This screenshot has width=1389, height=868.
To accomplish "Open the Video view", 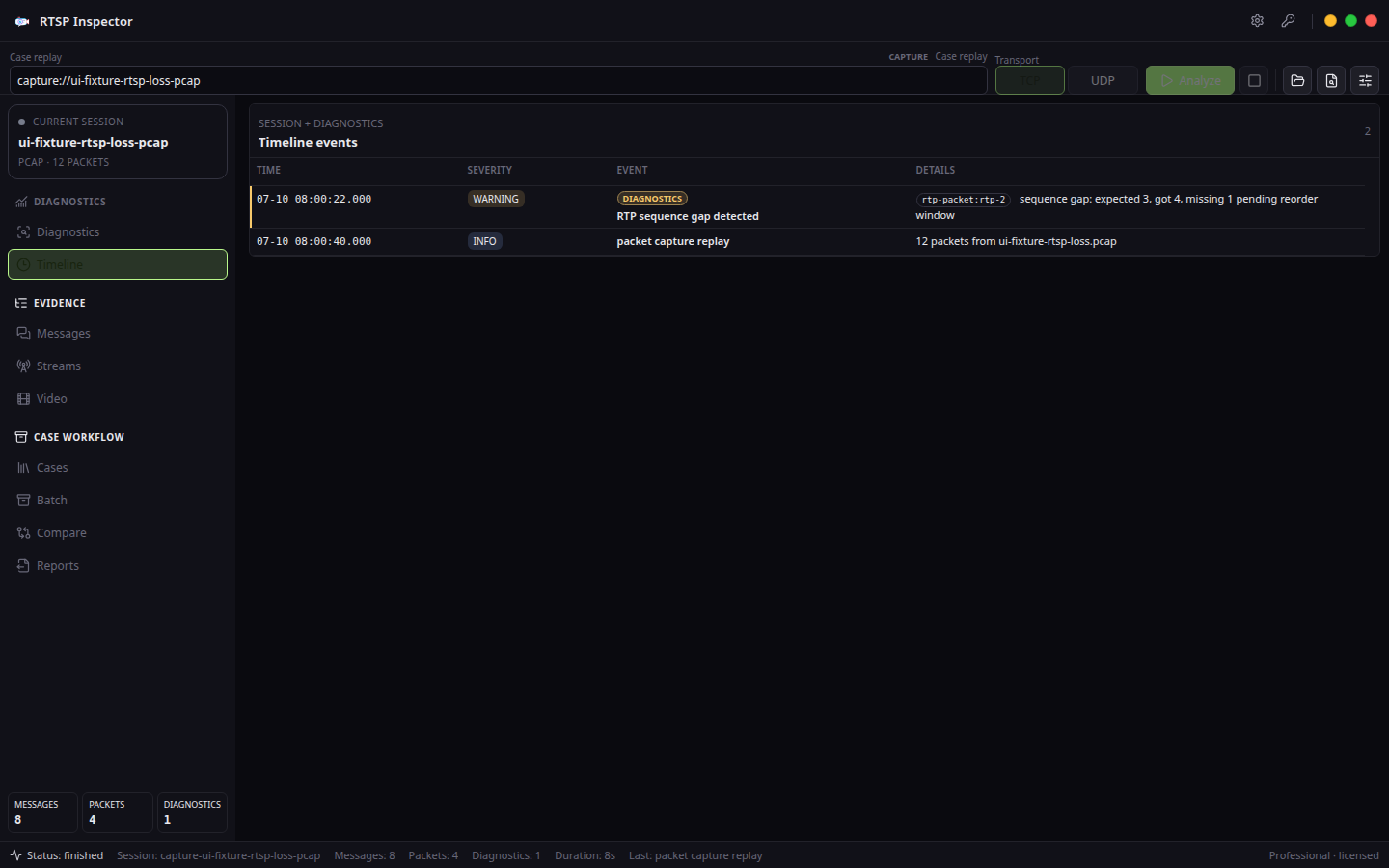I will (118, 399).
